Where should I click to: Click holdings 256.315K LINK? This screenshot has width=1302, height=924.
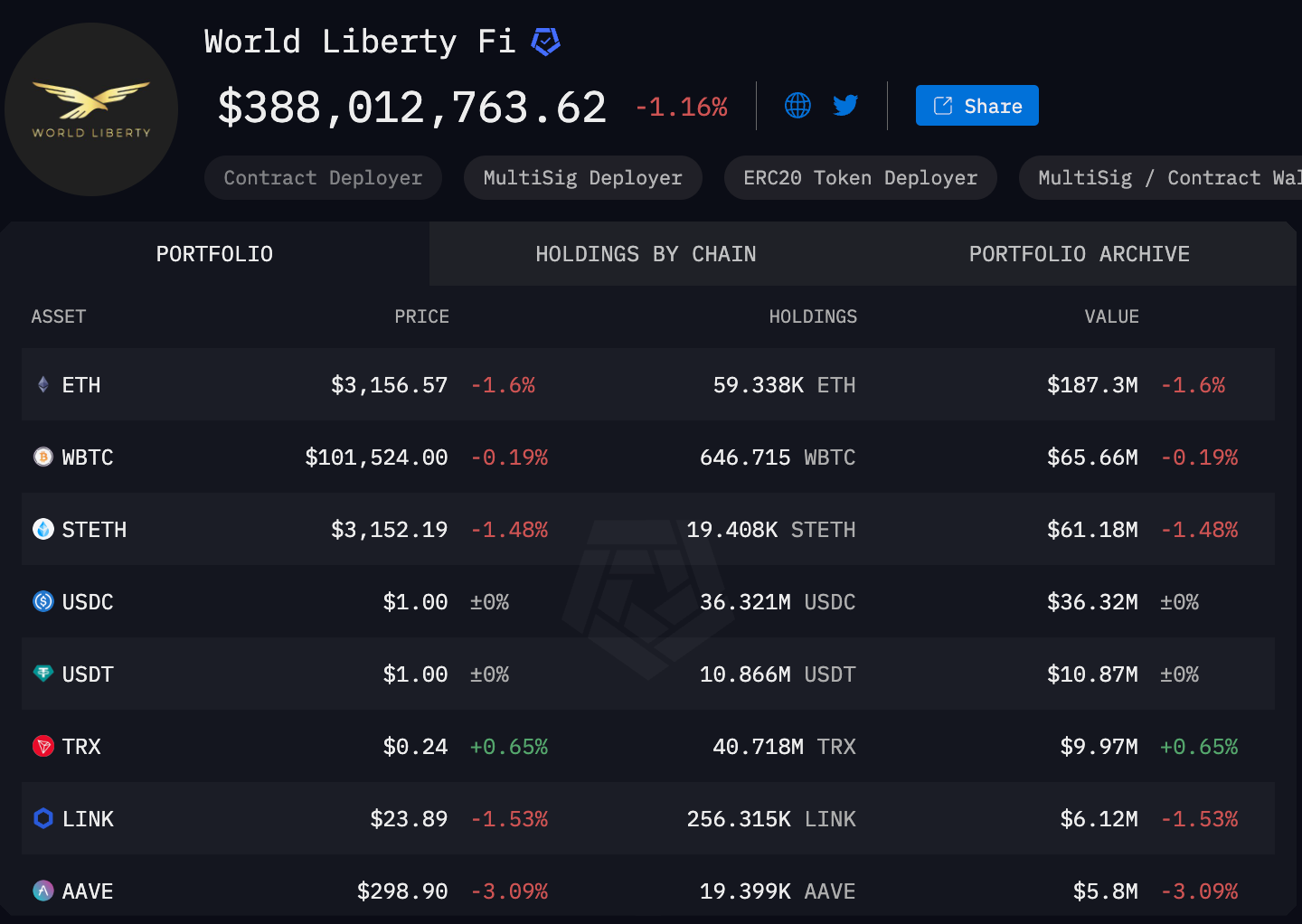click(771, 819)
